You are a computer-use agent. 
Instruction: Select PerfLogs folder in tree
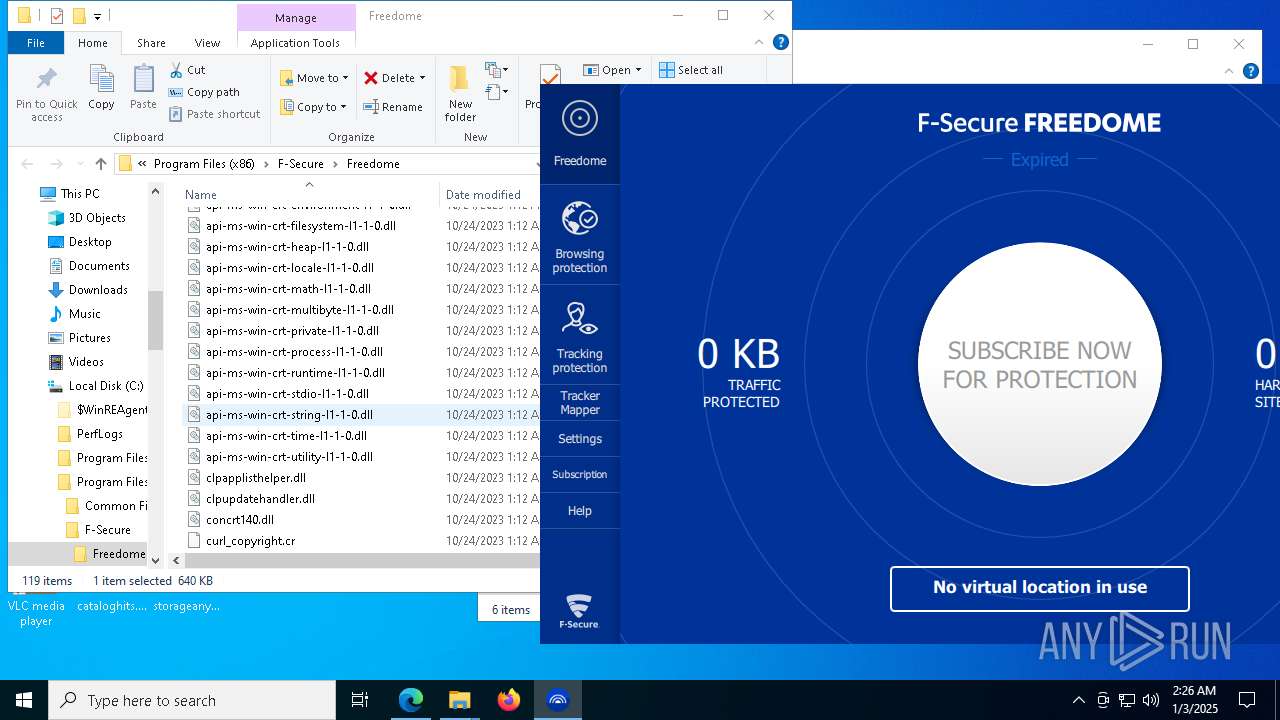[x=99, y=434]
